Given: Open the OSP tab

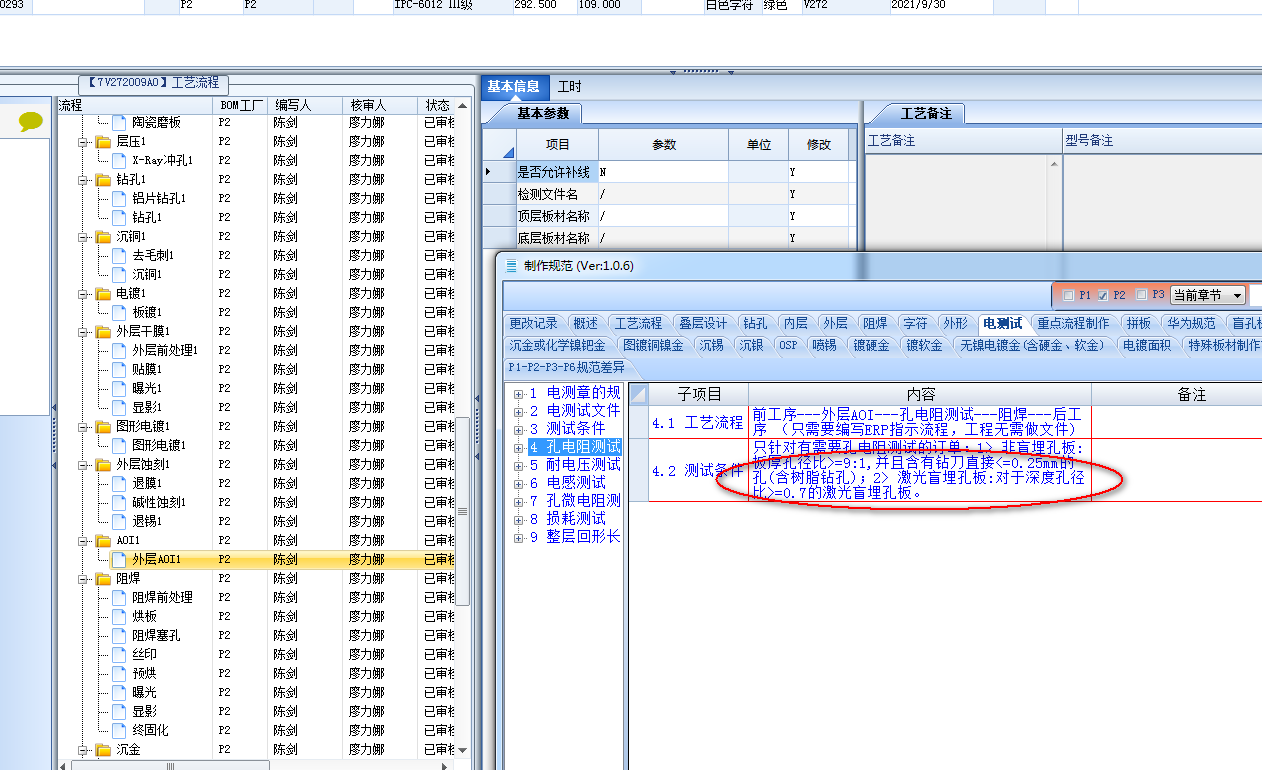Looking at the screenshot, I should click(788, 345).
